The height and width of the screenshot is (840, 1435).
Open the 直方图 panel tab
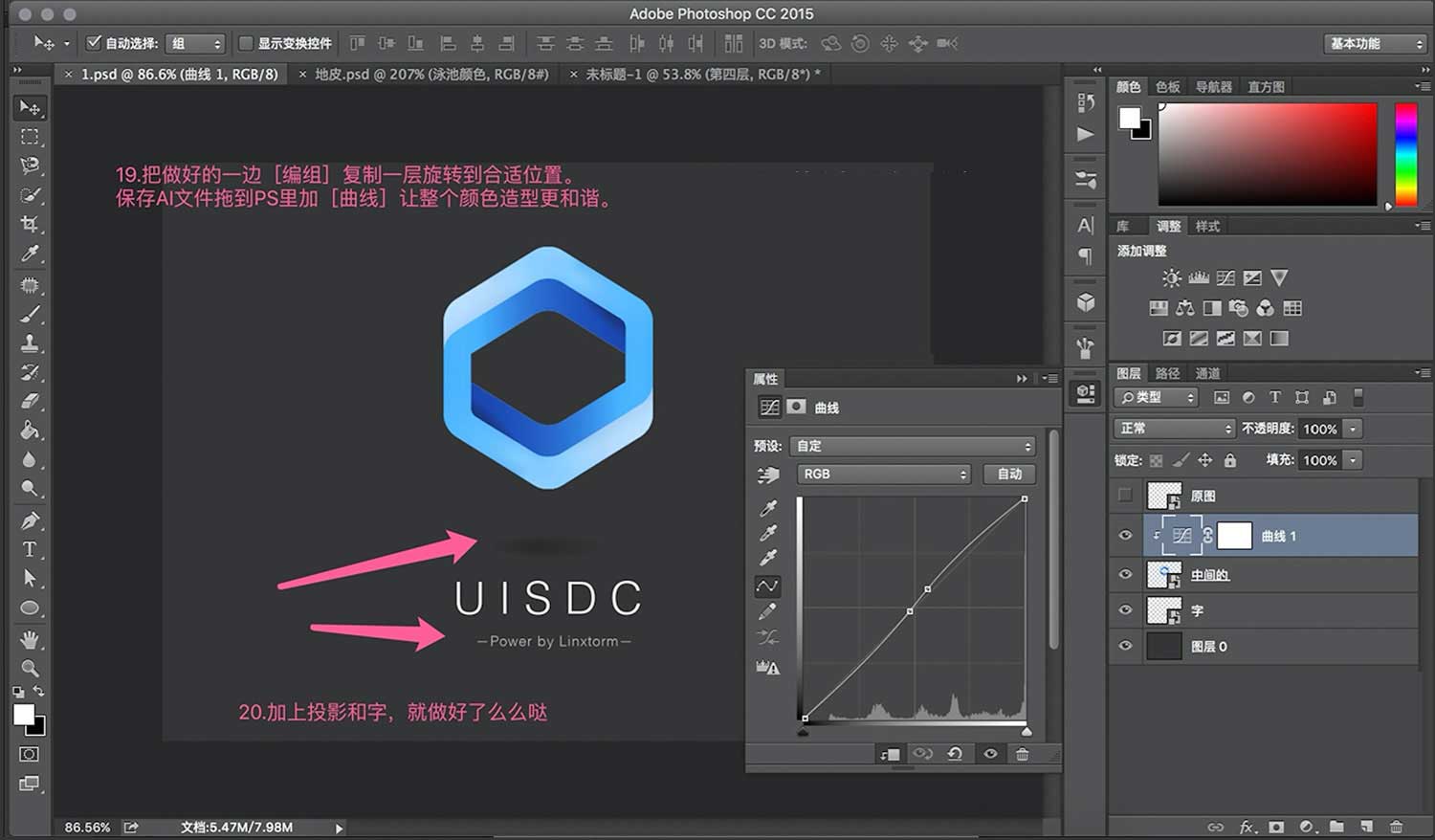1266,86
